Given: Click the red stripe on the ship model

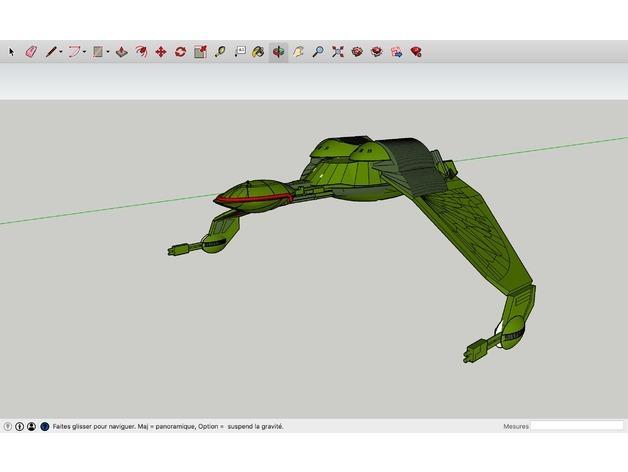Looking at the screenshot, I should (x=252, y=198).
